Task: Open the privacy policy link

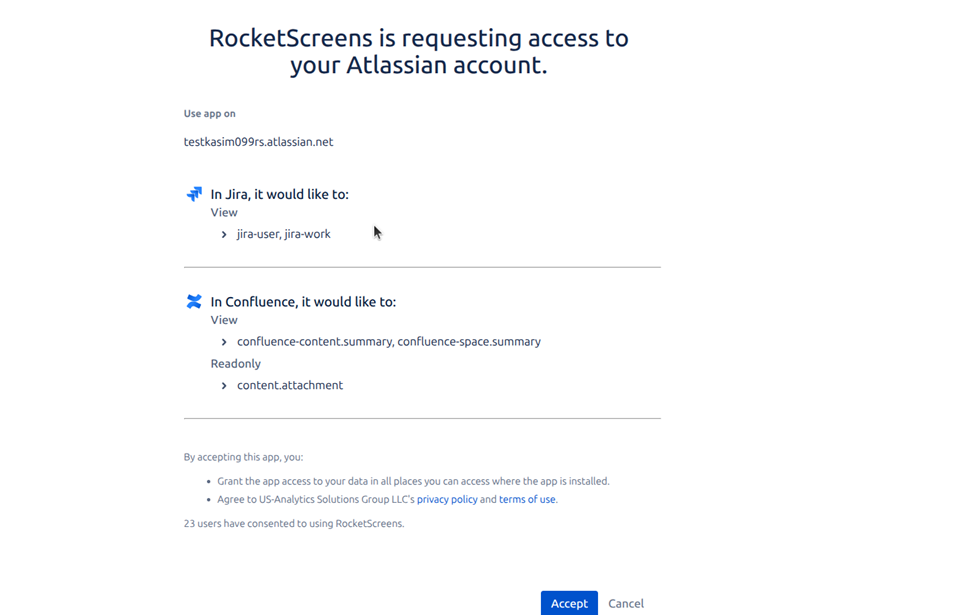Action: (447, 499)
